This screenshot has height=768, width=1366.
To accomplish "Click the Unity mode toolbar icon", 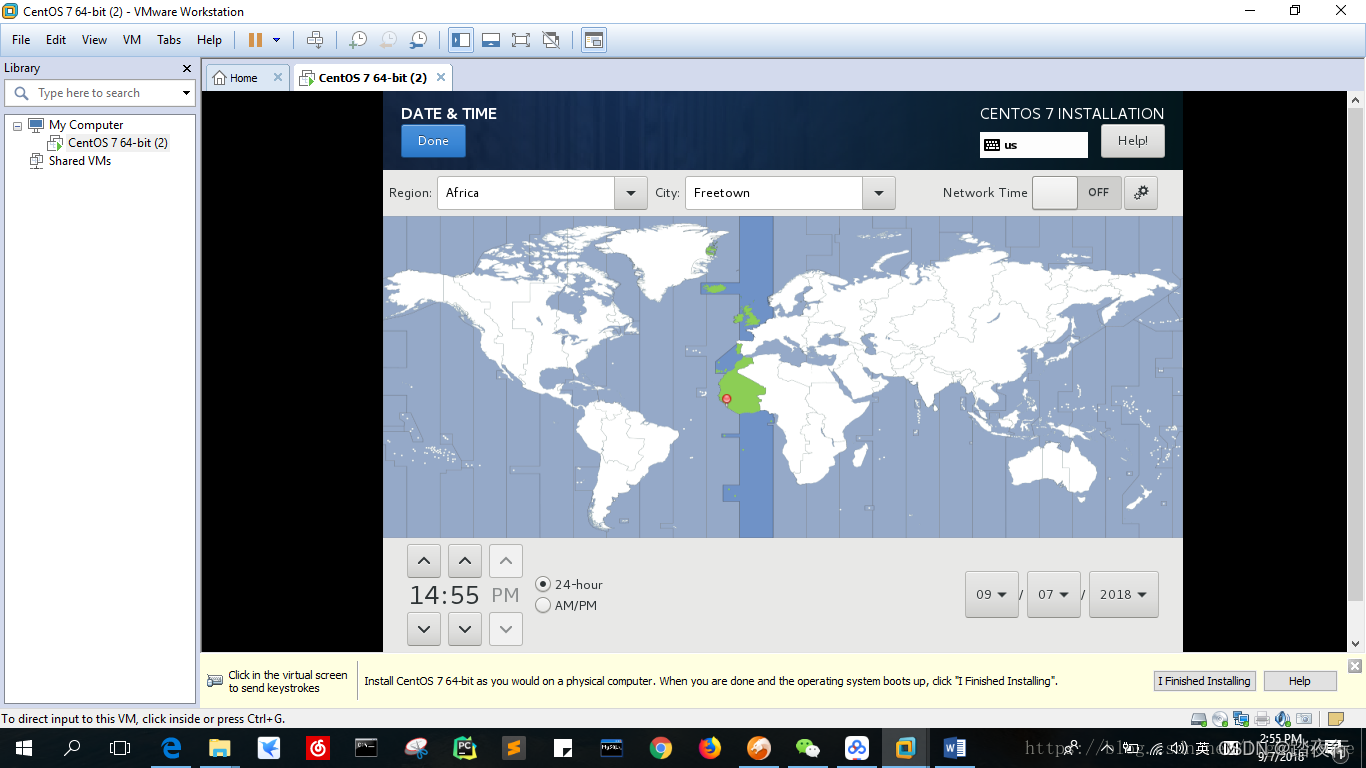I will (551, 40).
